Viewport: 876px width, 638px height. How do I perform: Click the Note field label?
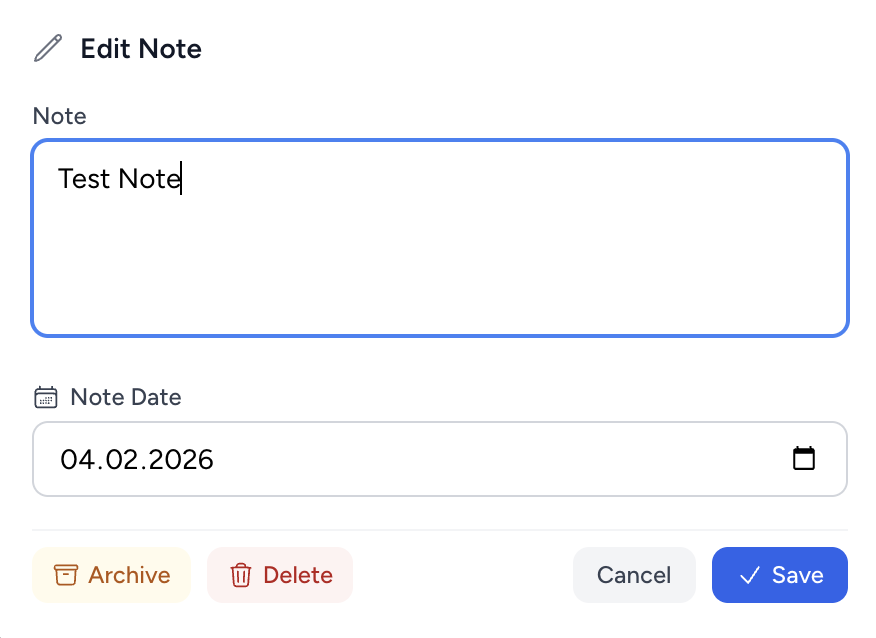coord(59,116)
